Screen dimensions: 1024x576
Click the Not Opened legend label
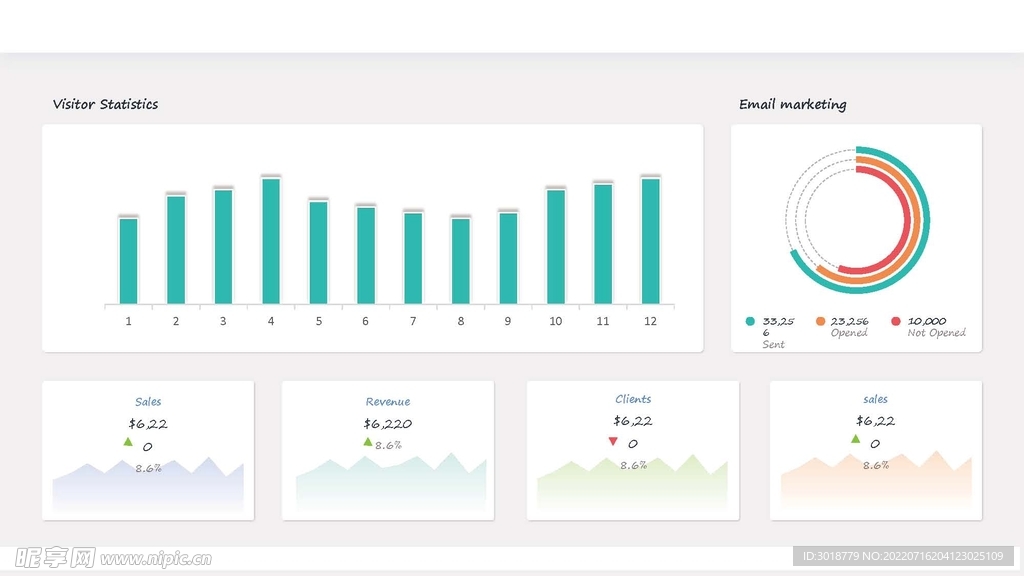coord(936,333)
